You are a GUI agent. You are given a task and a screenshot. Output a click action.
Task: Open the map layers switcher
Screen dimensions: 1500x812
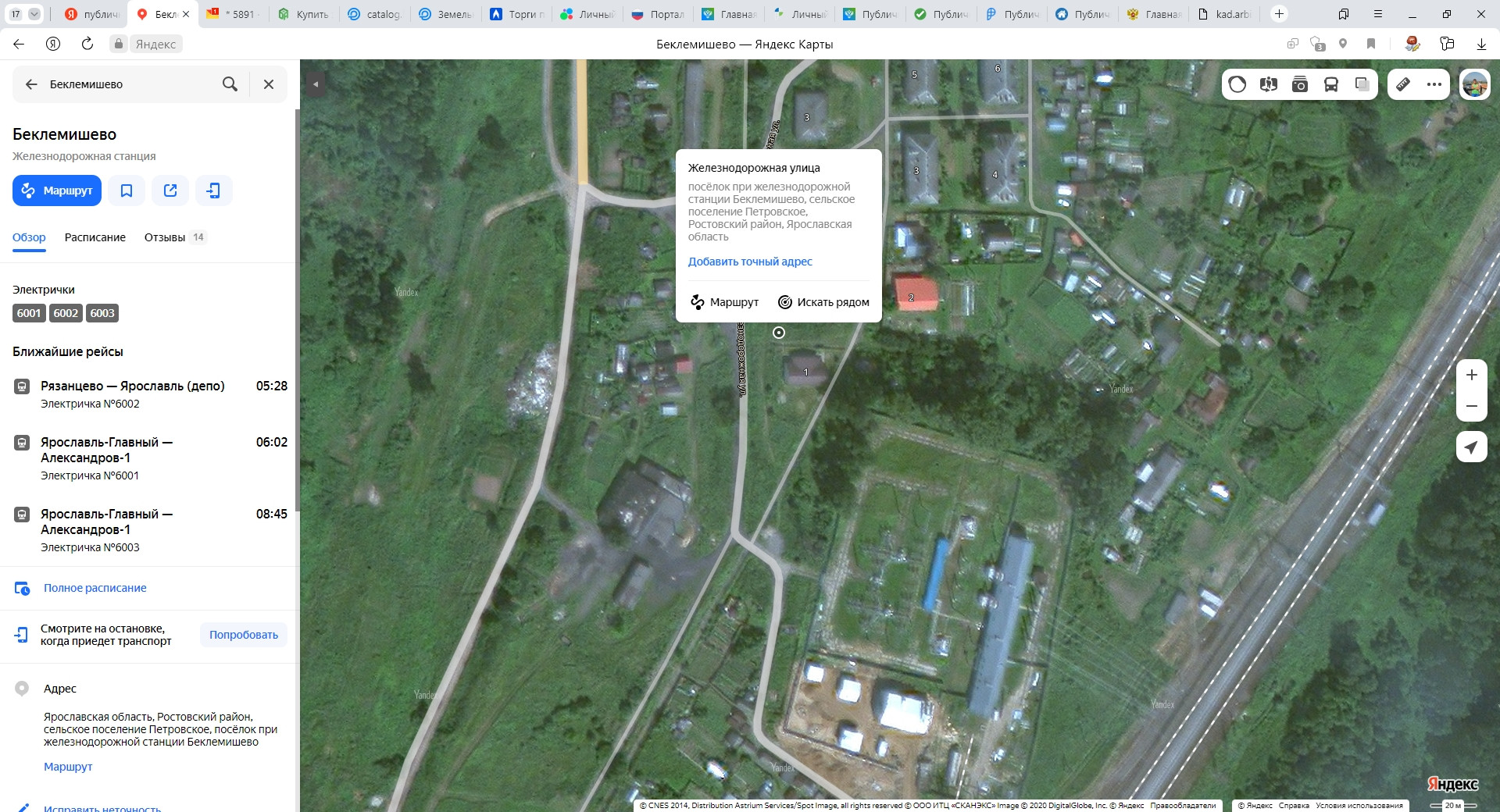[x=1362, y=84]
